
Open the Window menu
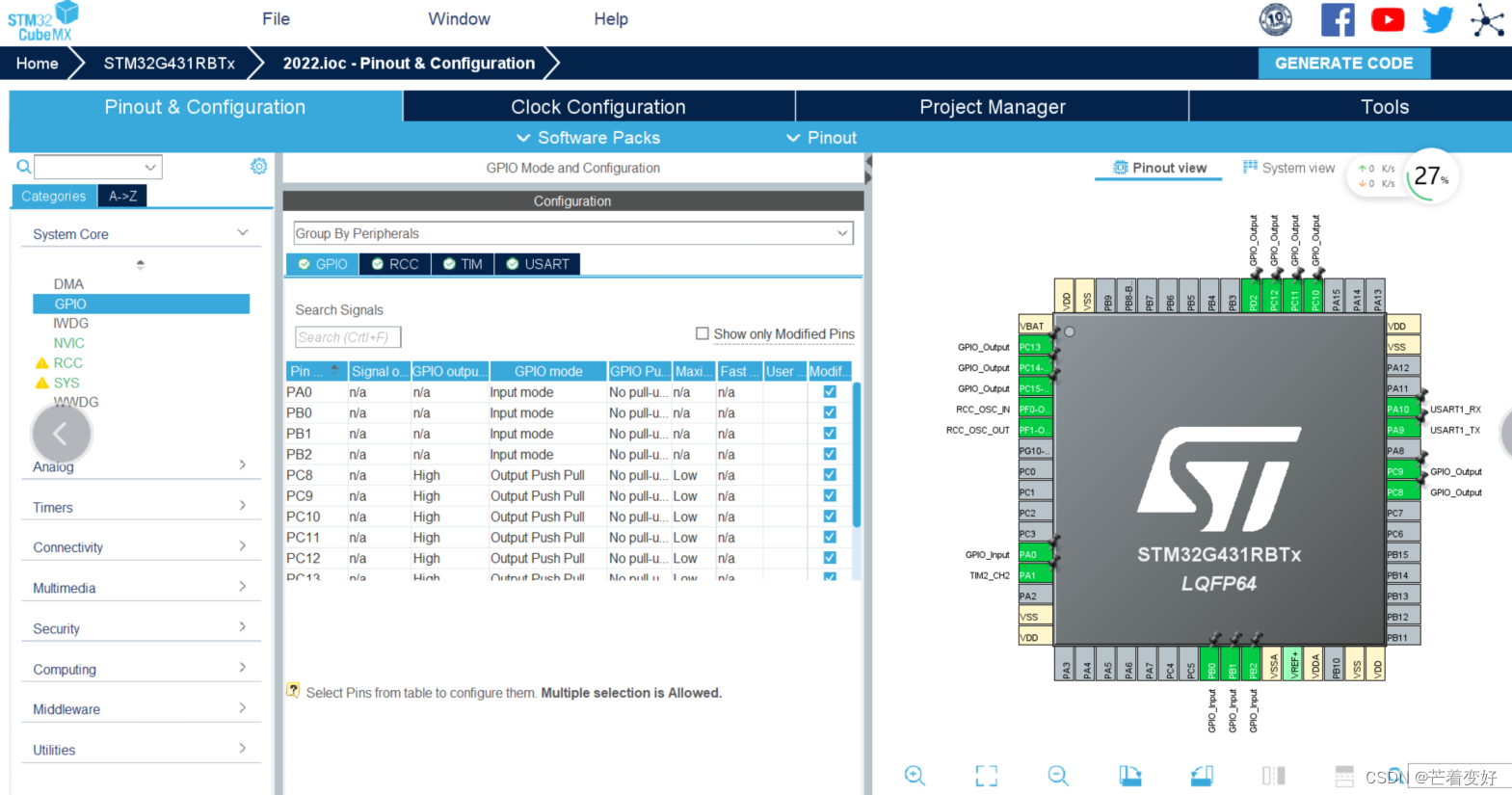[459, 19]
